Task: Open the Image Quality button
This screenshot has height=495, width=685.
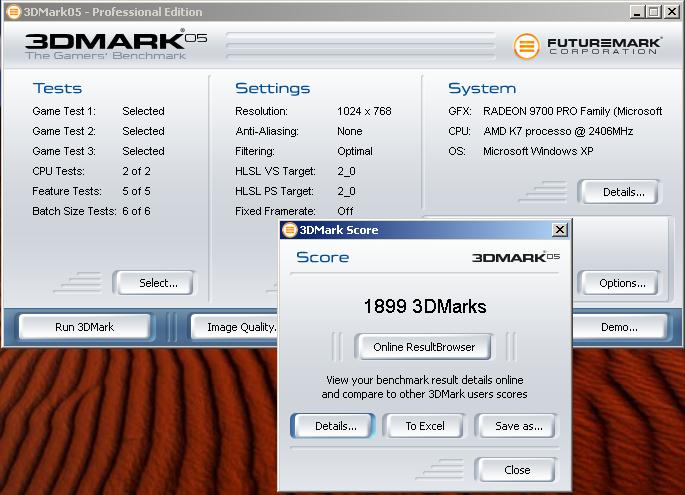Action: point(235,327)
